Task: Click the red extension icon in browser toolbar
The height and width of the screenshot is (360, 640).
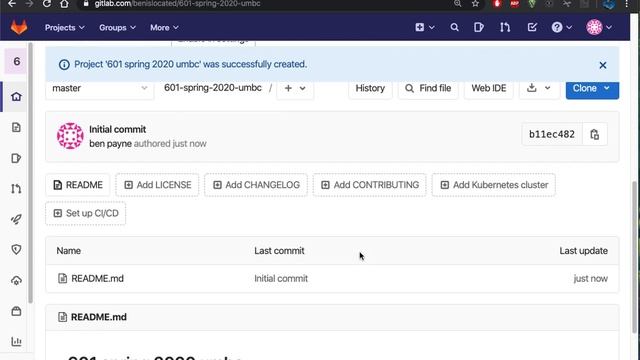Action: pos(497,4)
